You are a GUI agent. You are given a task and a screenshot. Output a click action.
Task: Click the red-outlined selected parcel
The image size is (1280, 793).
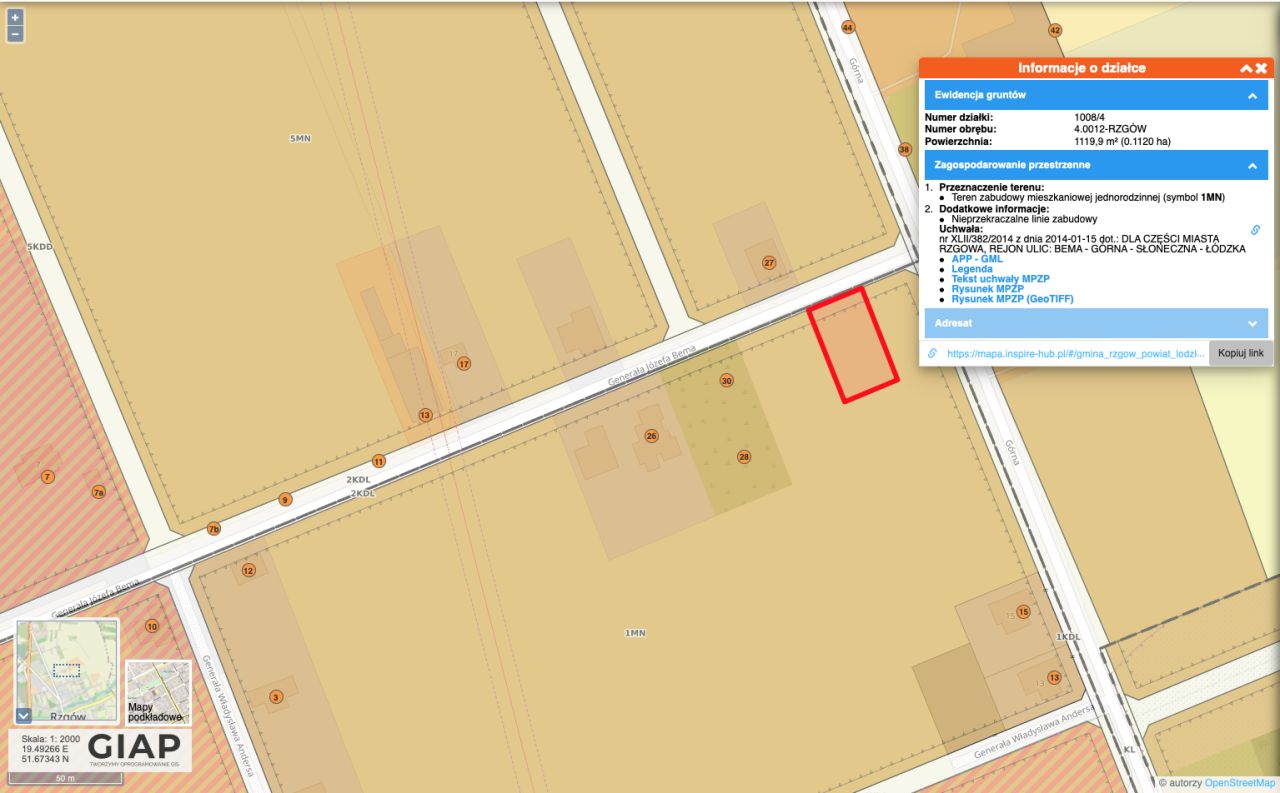click(x=852, y=344)
